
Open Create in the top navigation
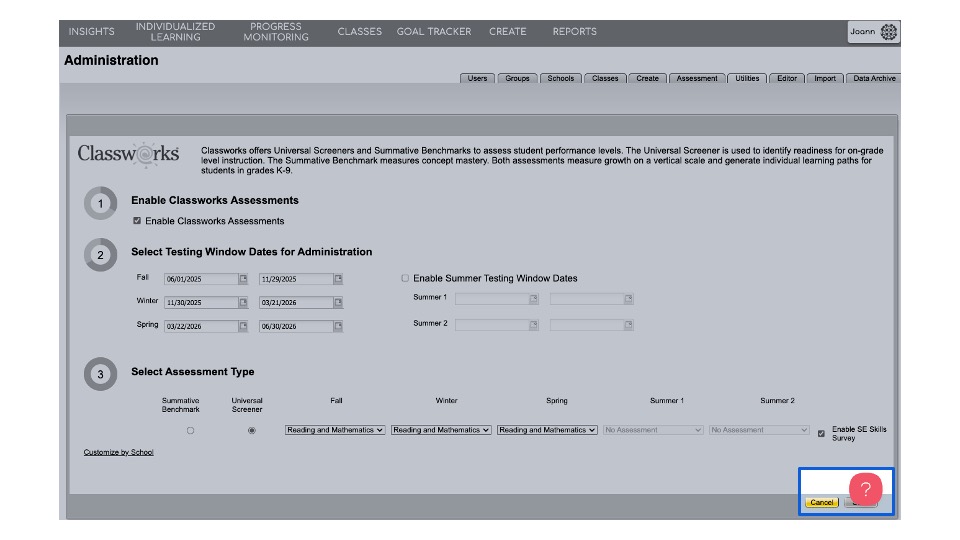coord(508,32)
